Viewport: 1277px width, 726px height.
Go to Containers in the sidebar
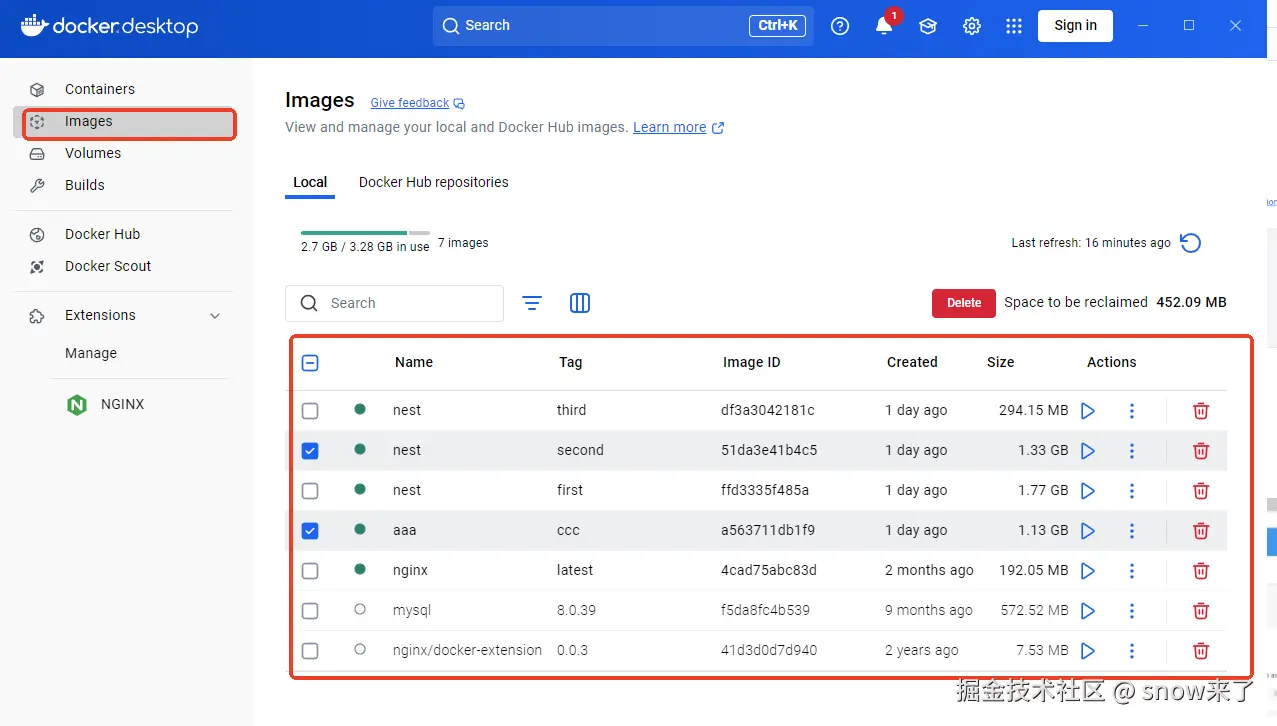123,89
